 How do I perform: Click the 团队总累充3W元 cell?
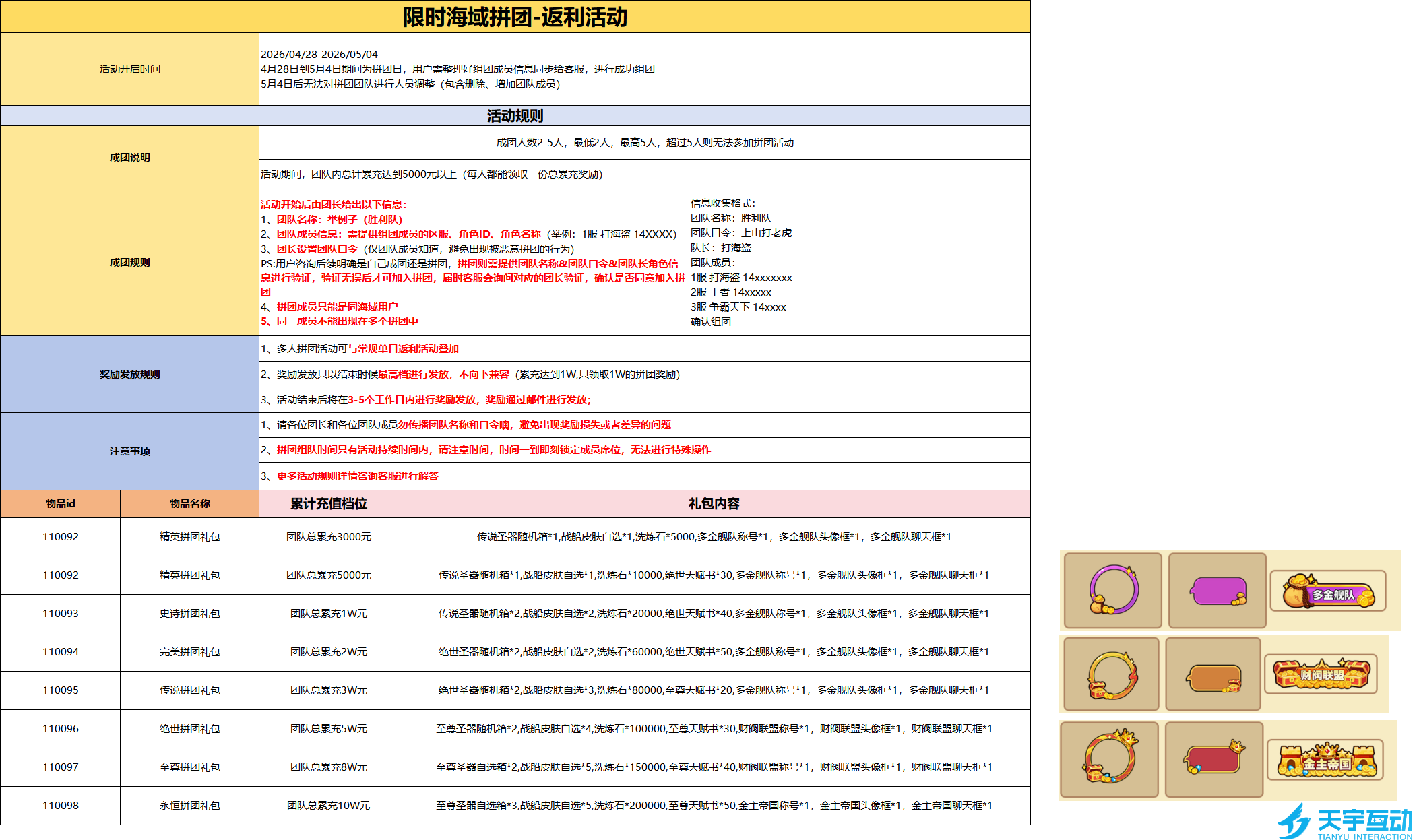coord(328,690)
